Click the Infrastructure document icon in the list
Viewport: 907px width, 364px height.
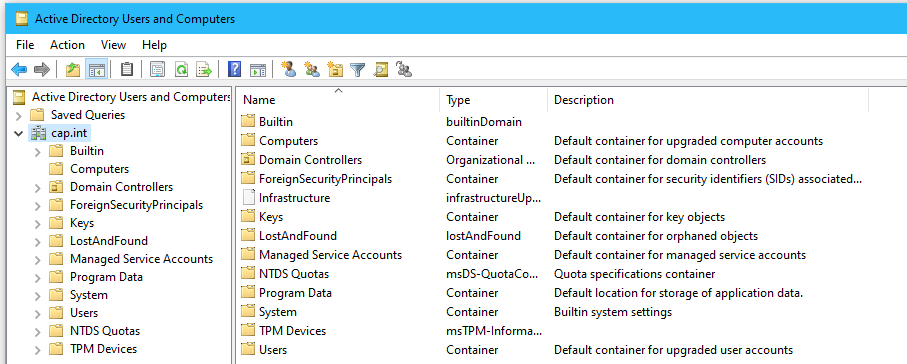point(248,198)
